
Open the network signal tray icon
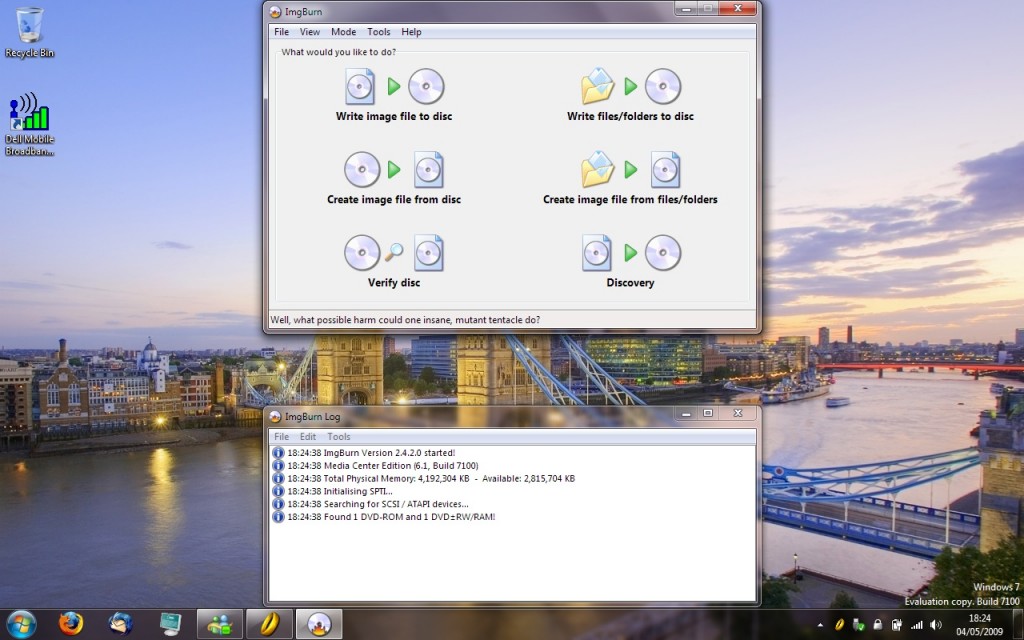coord(917,625)
